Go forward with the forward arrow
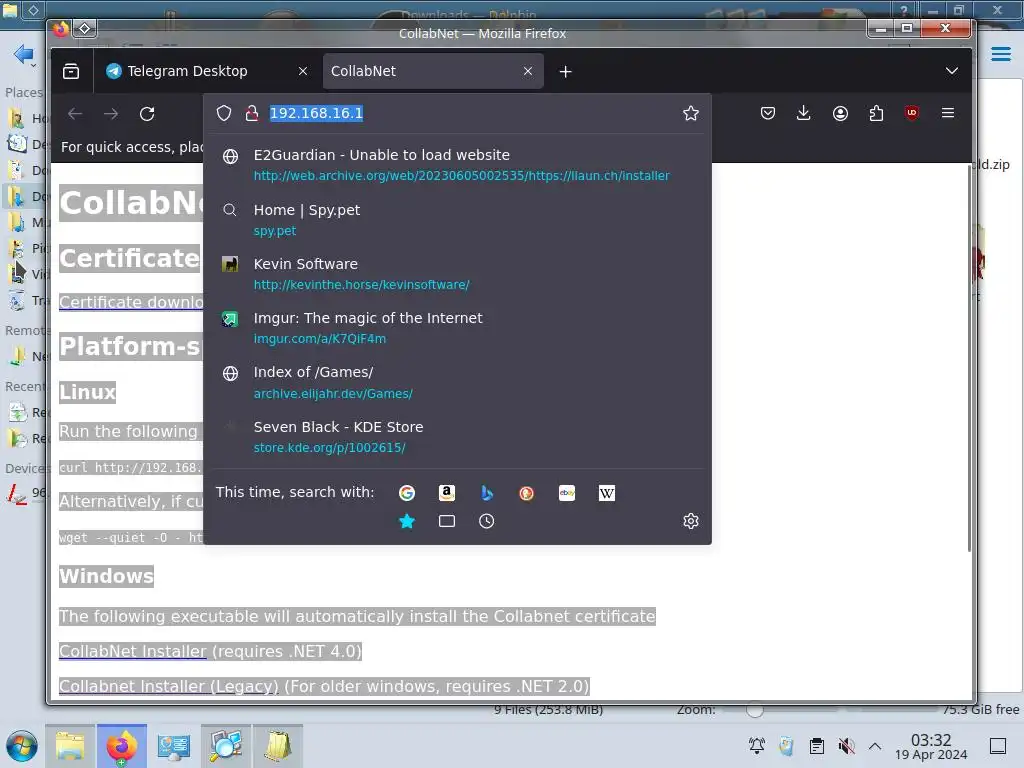Image resolution: width=1024 pixels, height=768 pixels. pyautogui.click(x=111, y=114)
